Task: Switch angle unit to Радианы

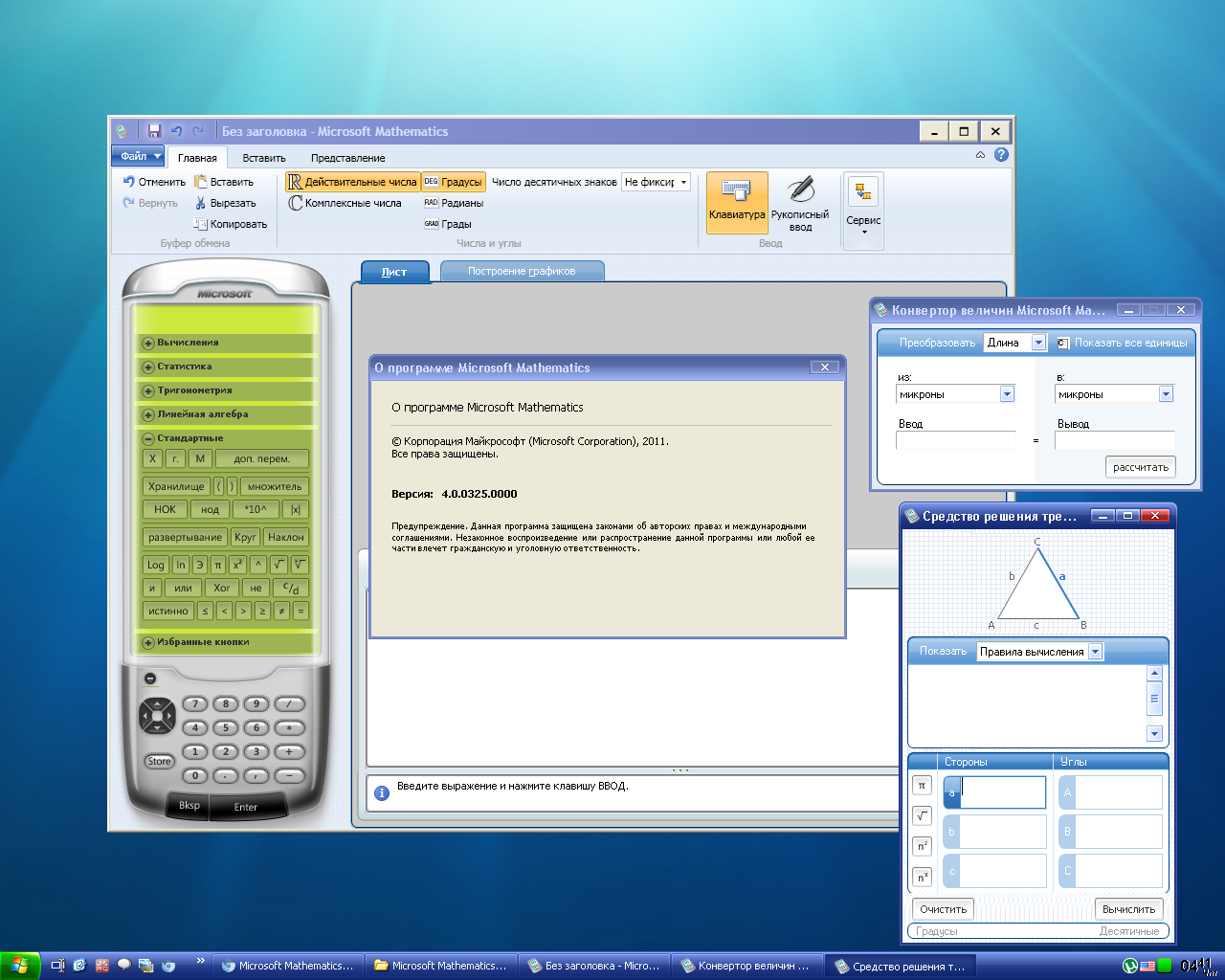Action: [454, 203]
